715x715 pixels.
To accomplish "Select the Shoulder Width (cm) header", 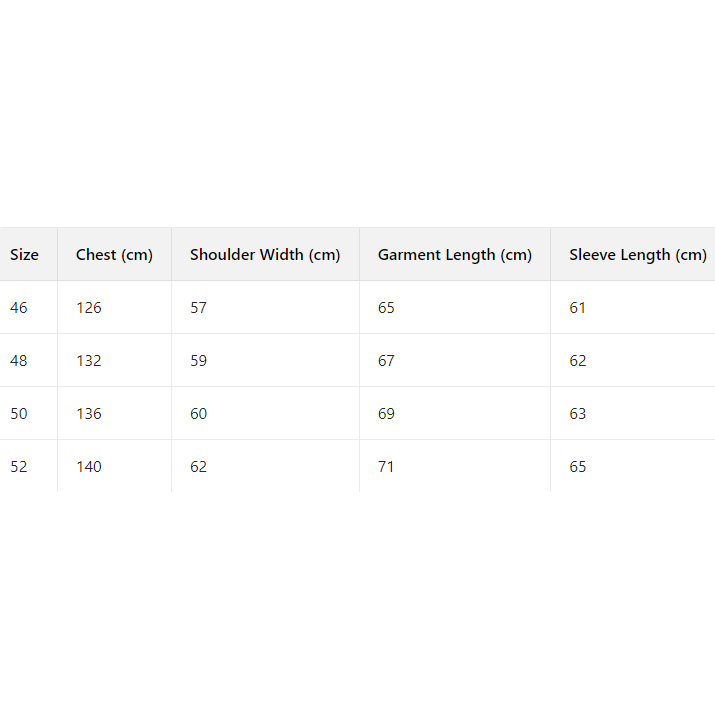I will click(265, 255).
